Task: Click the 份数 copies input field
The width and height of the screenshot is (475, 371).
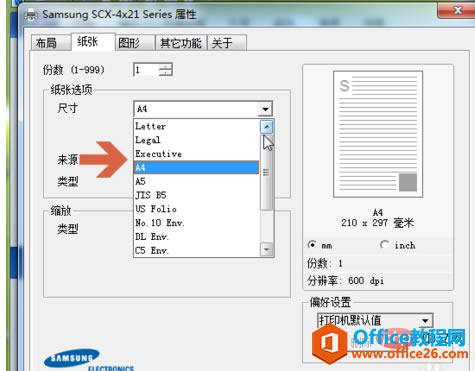Action: (x=146, y=70)
